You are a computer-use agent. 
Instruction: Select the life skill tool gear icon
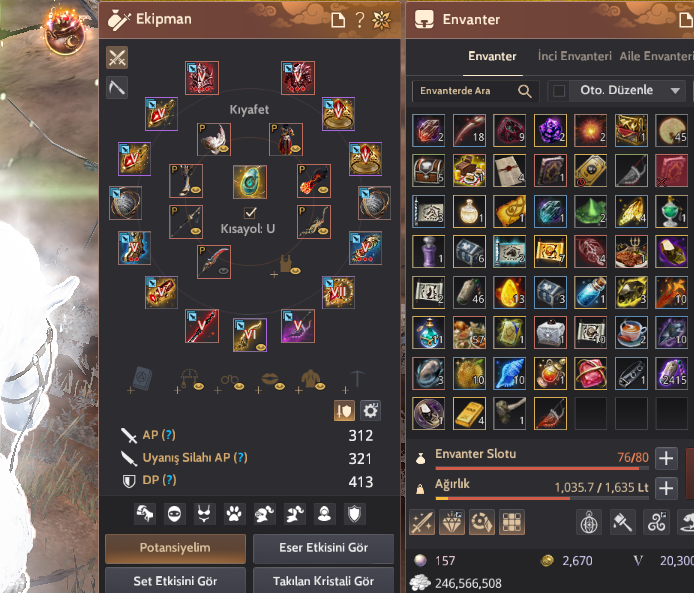(x=117, y=88)
